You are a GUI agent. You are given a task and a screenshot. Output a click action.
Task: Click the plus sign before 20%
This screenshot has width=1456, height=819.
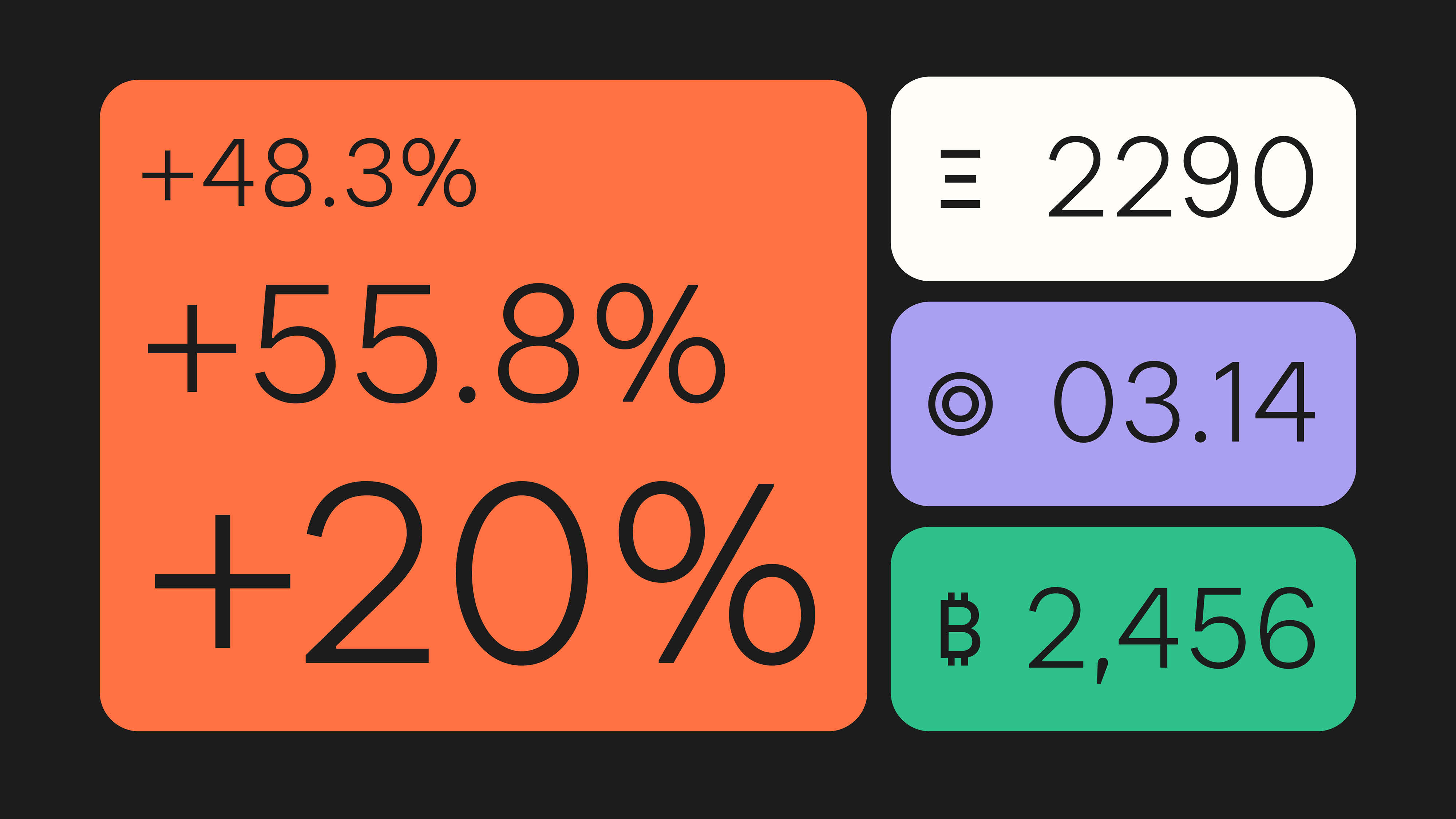(x=223, y=581)
